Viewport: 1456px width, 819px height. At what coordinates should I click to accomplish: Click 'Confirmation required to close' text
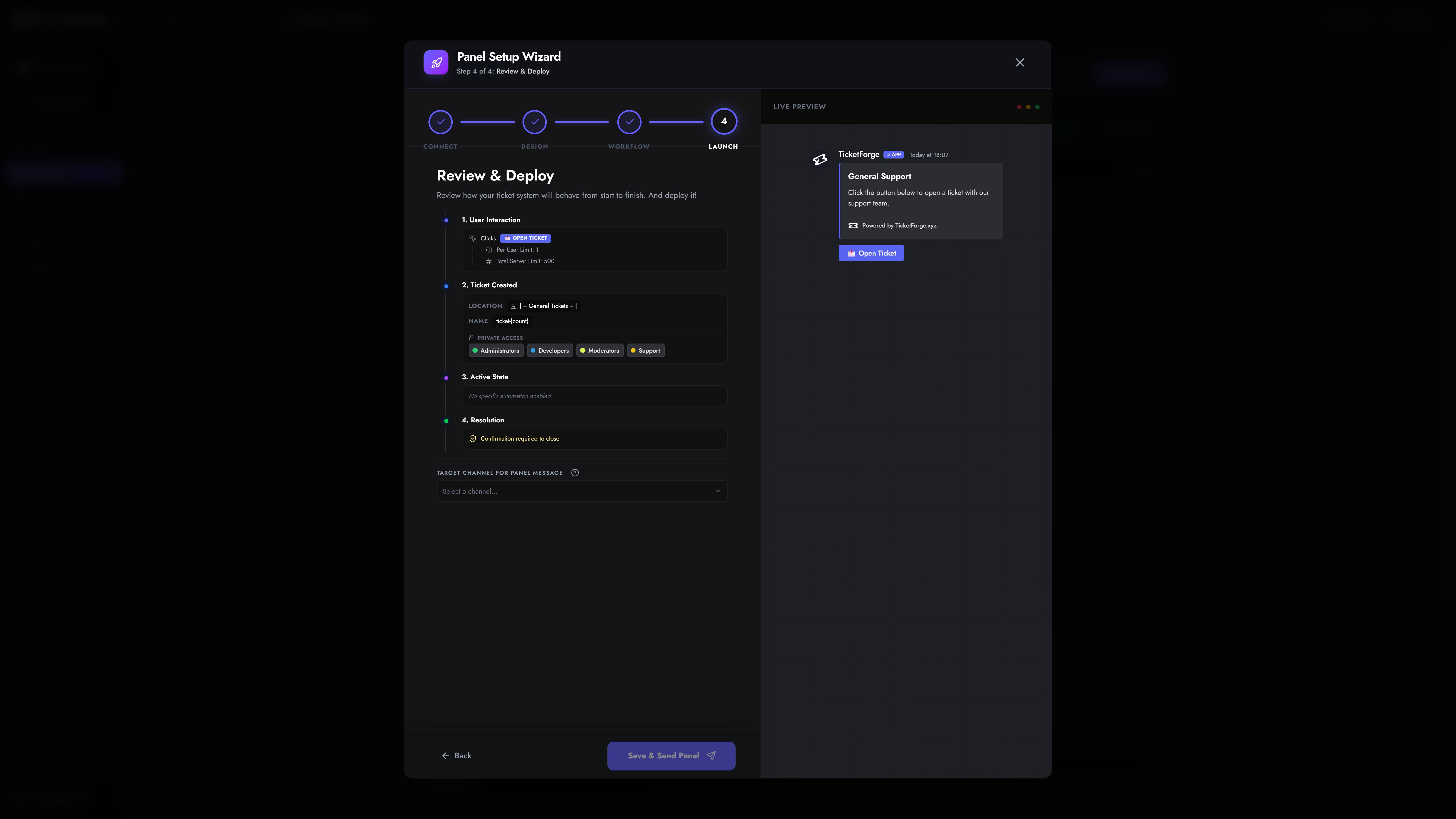(519, 439)
